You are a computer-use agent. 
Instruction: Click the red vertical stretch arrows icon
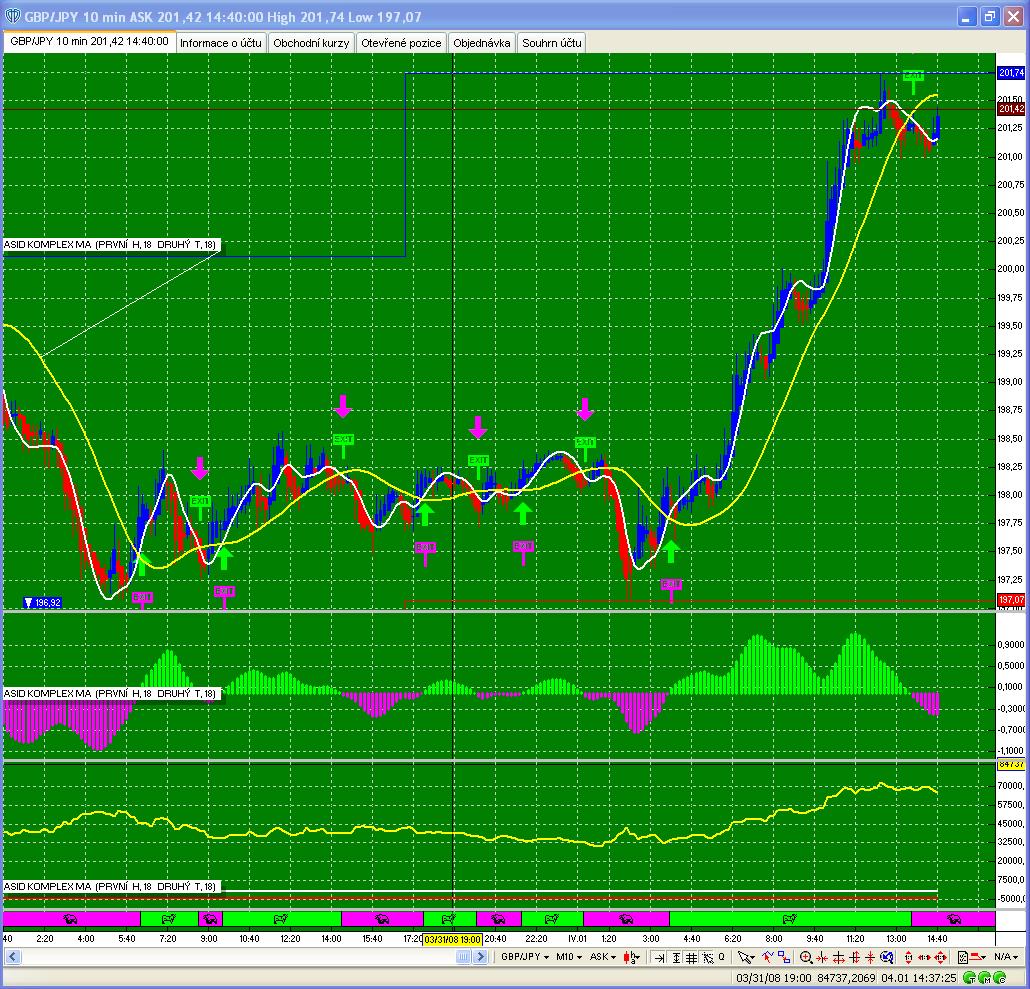tap(908, 957)
